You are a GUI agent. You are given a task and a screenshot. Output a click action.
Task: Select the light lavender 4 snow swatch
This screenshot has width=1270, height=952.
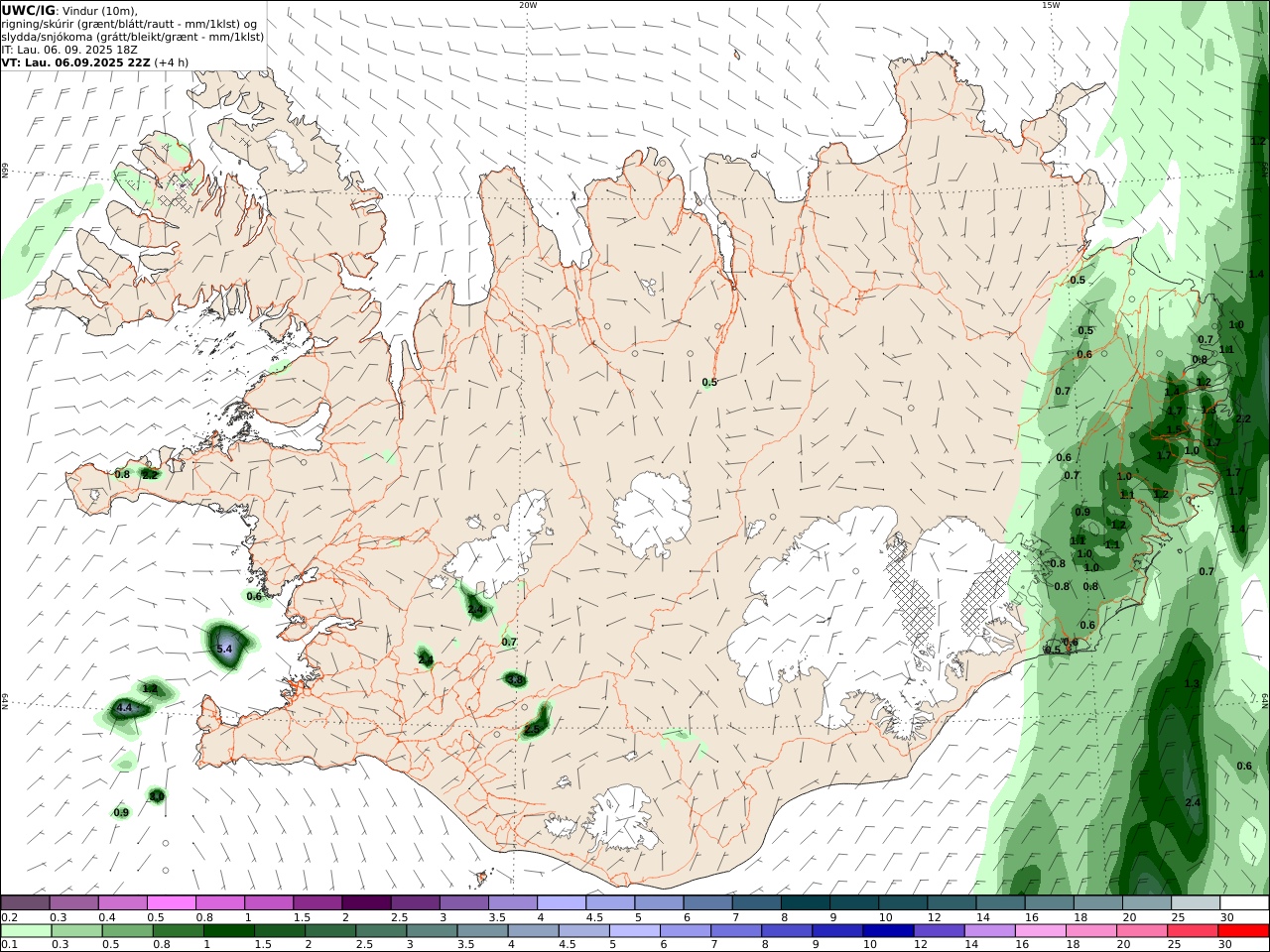(562, 903)
